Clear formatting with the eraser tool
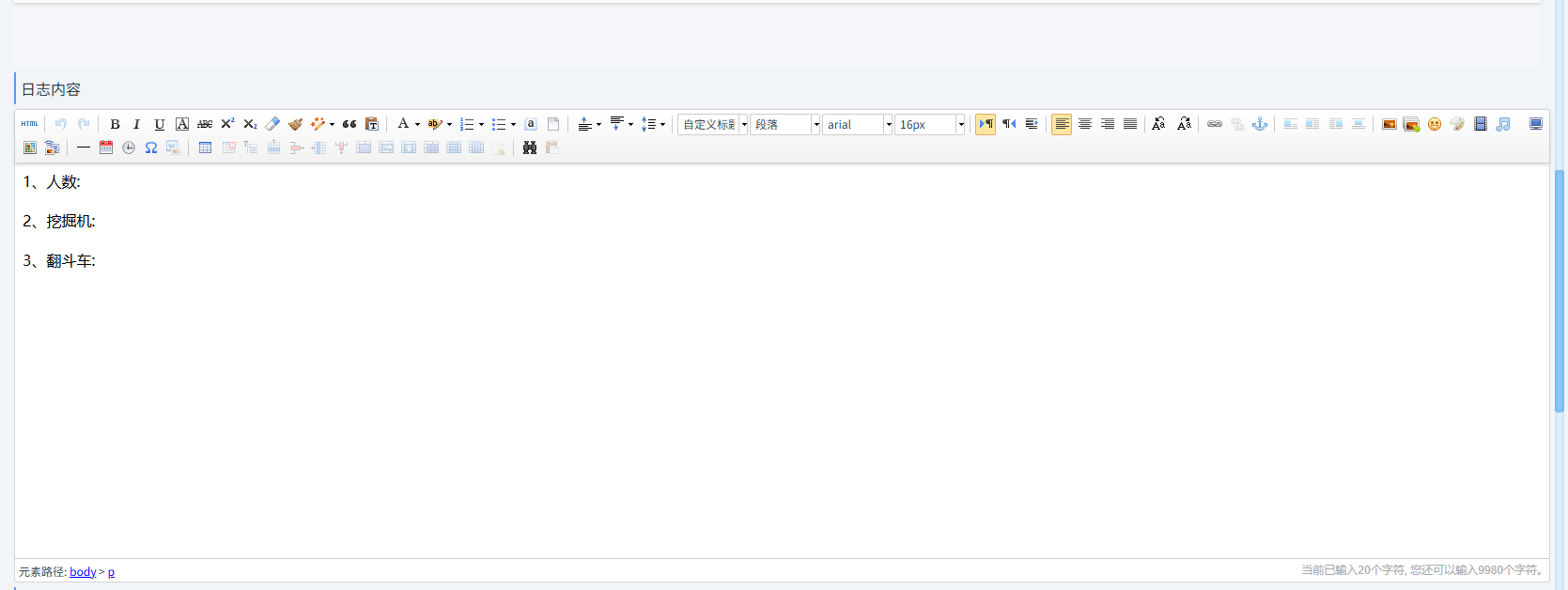This screenshot has height=590, width=1568. tap(272, 124)
